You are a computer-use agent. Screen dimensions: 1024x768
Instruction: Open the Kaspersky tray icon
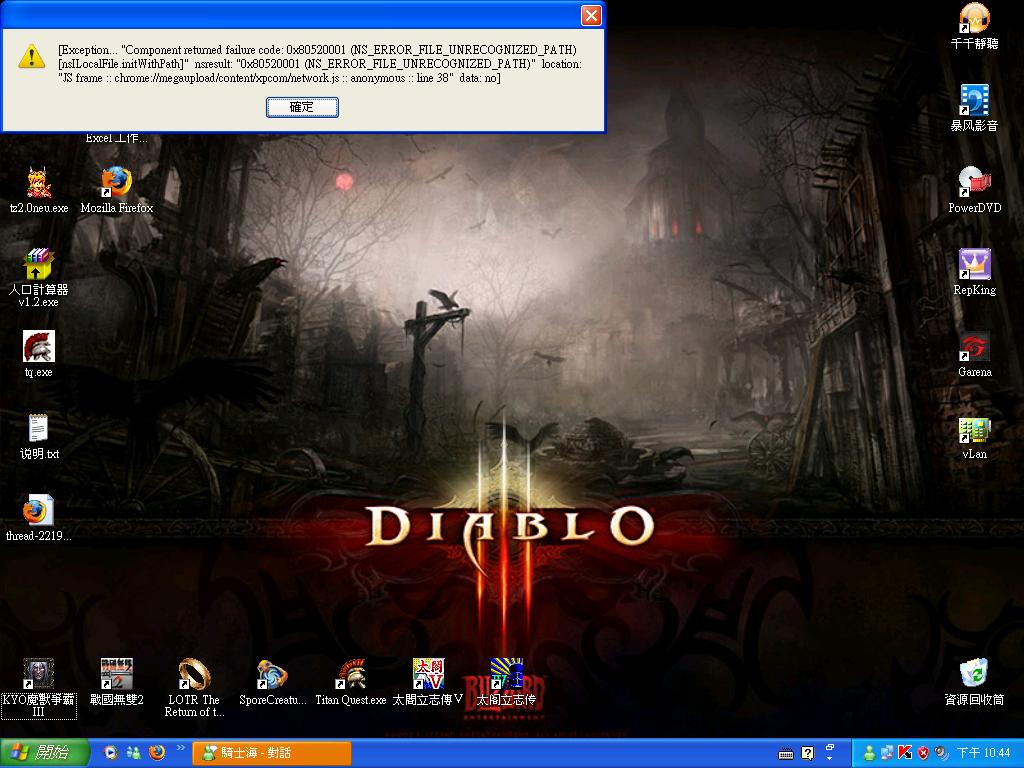coord(904,753)
